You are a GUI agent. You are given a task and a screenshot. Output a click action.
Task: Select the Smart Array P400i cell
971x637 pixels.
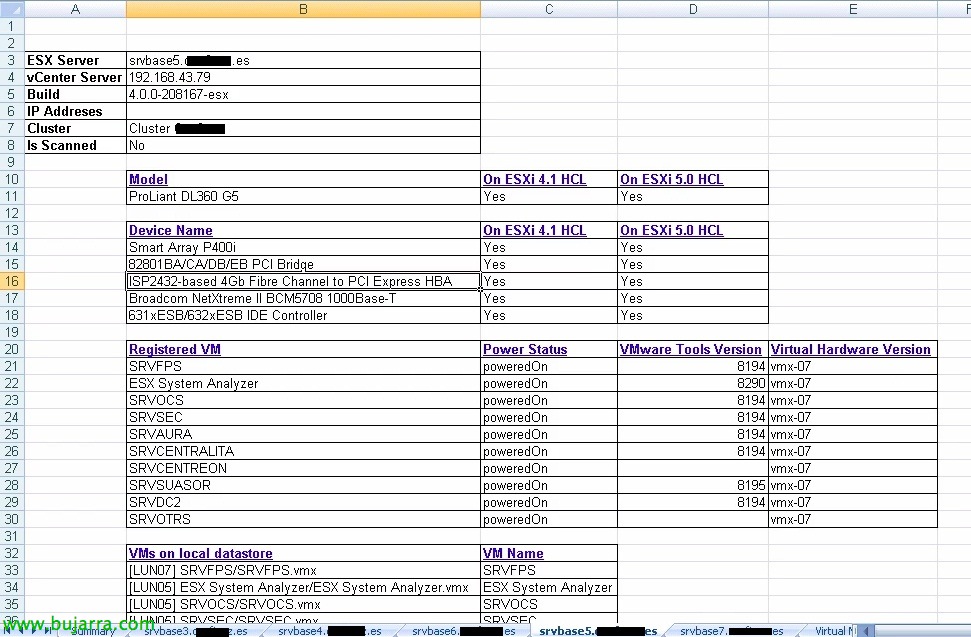(303, 247)
